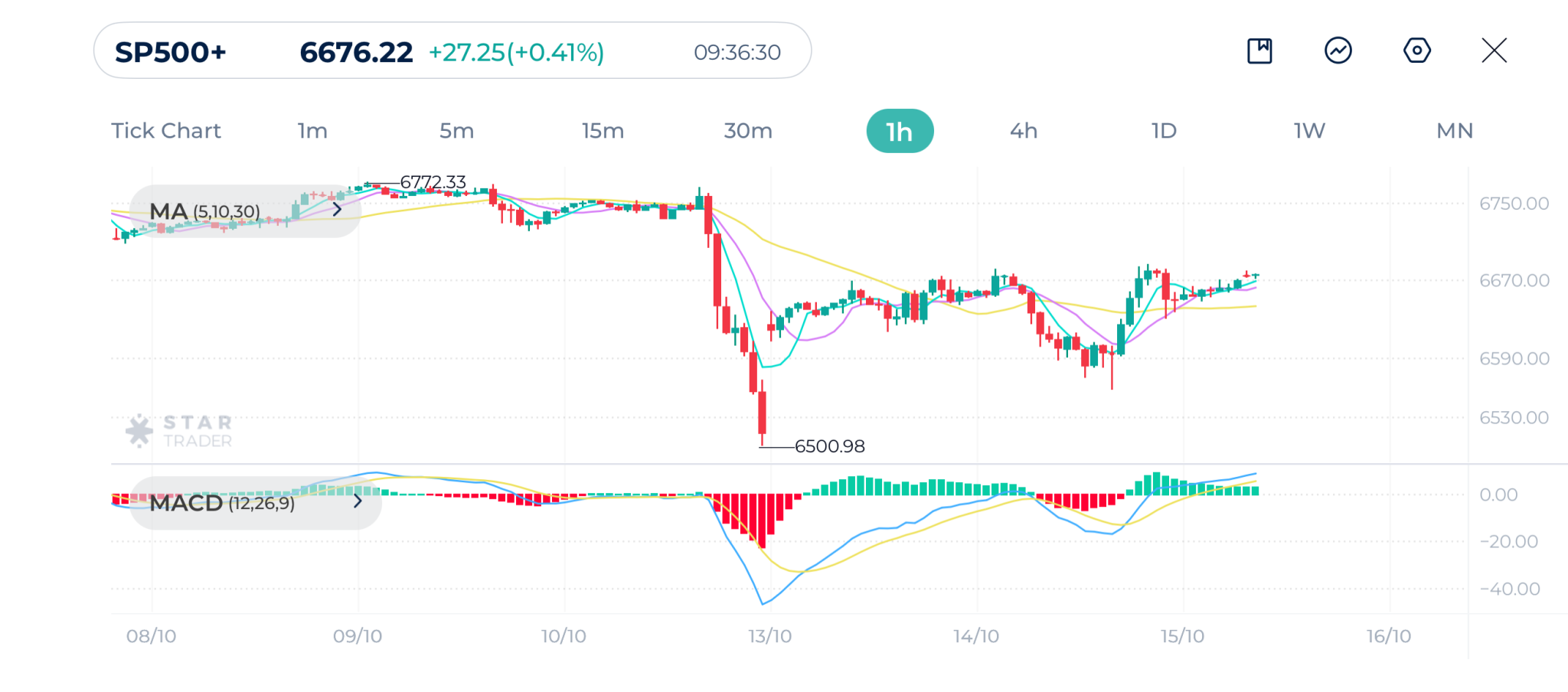Open the hexagon settings icon

tap(1416, 51)
